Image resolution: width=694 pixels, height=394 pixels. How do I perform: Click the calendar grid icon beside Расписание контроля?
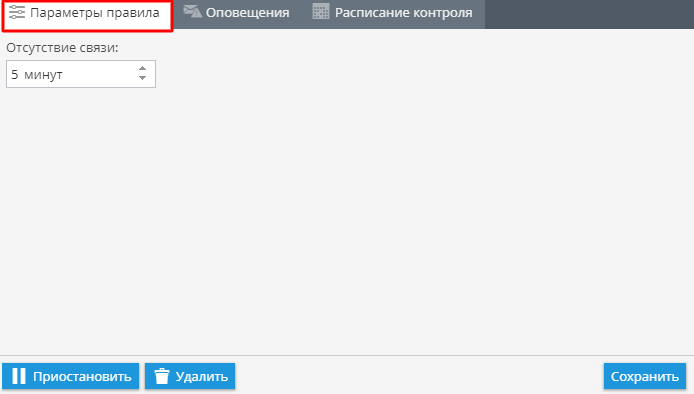320,12
